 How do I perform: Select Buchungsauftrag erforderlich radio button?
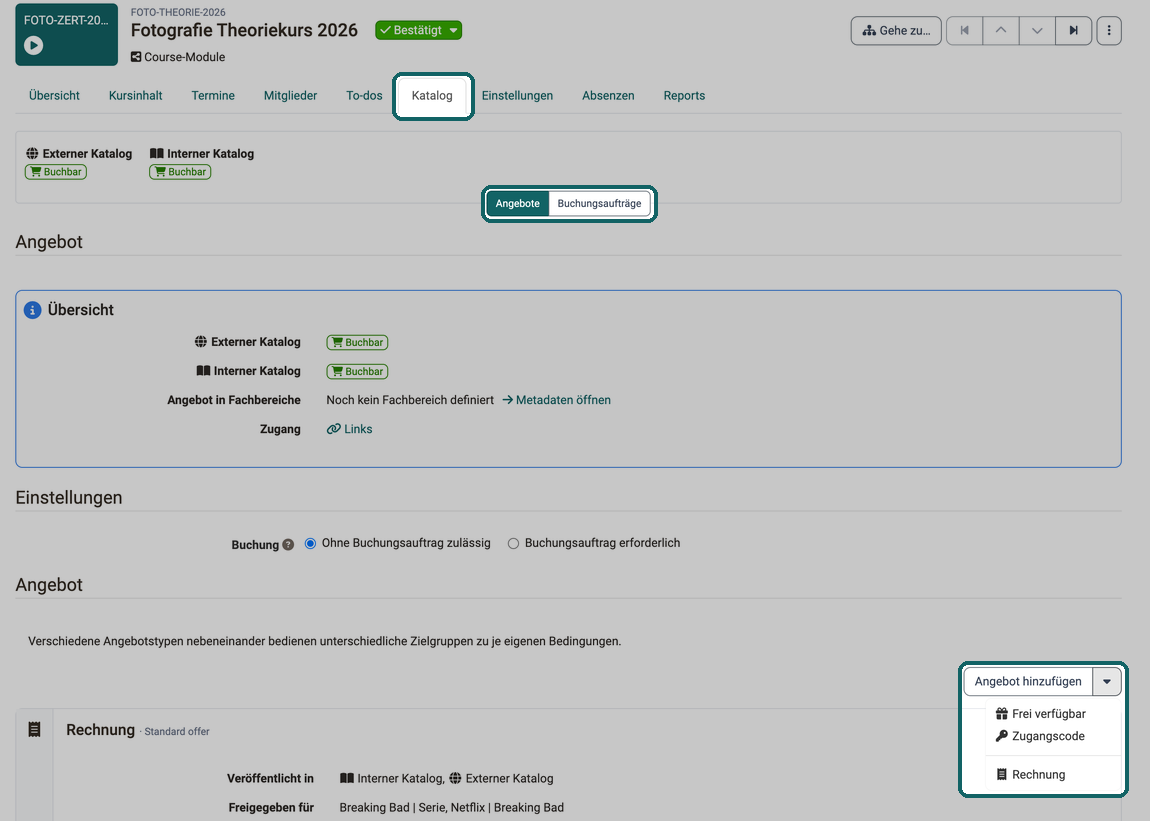click(513, 544)
